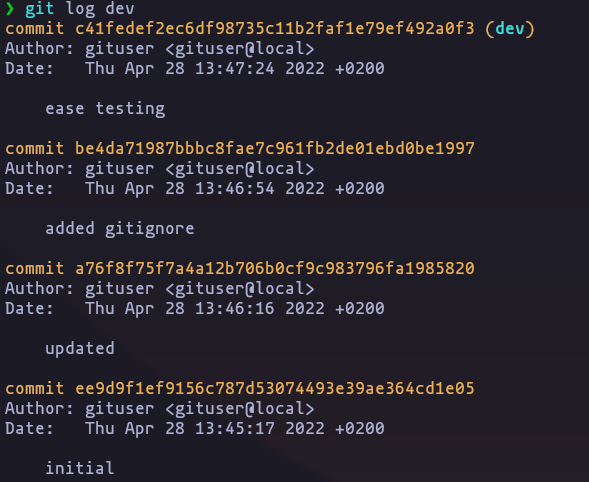Screen dimensions: 589x482
Task: Click the 'initial' commit message
Action: point(80,468)
